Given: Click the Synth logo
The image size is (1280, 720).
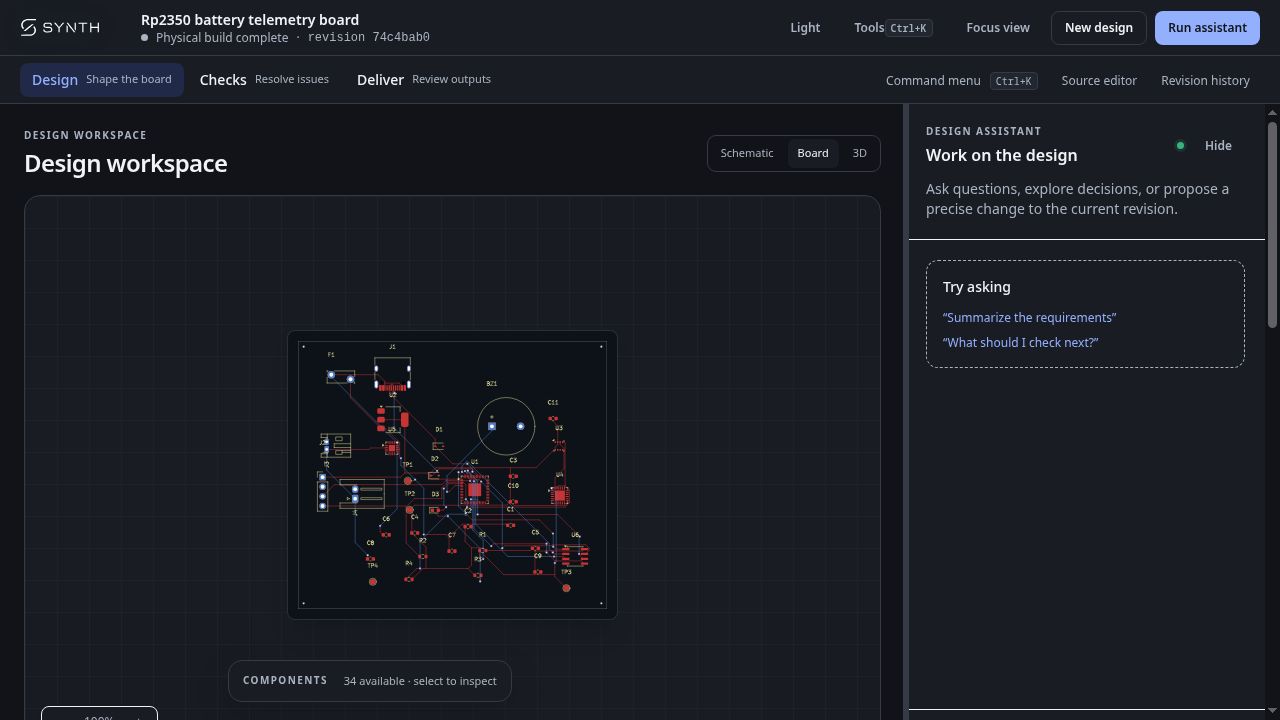Looking at the screenshot, I should pyautogui.click(x=60, y=28).
